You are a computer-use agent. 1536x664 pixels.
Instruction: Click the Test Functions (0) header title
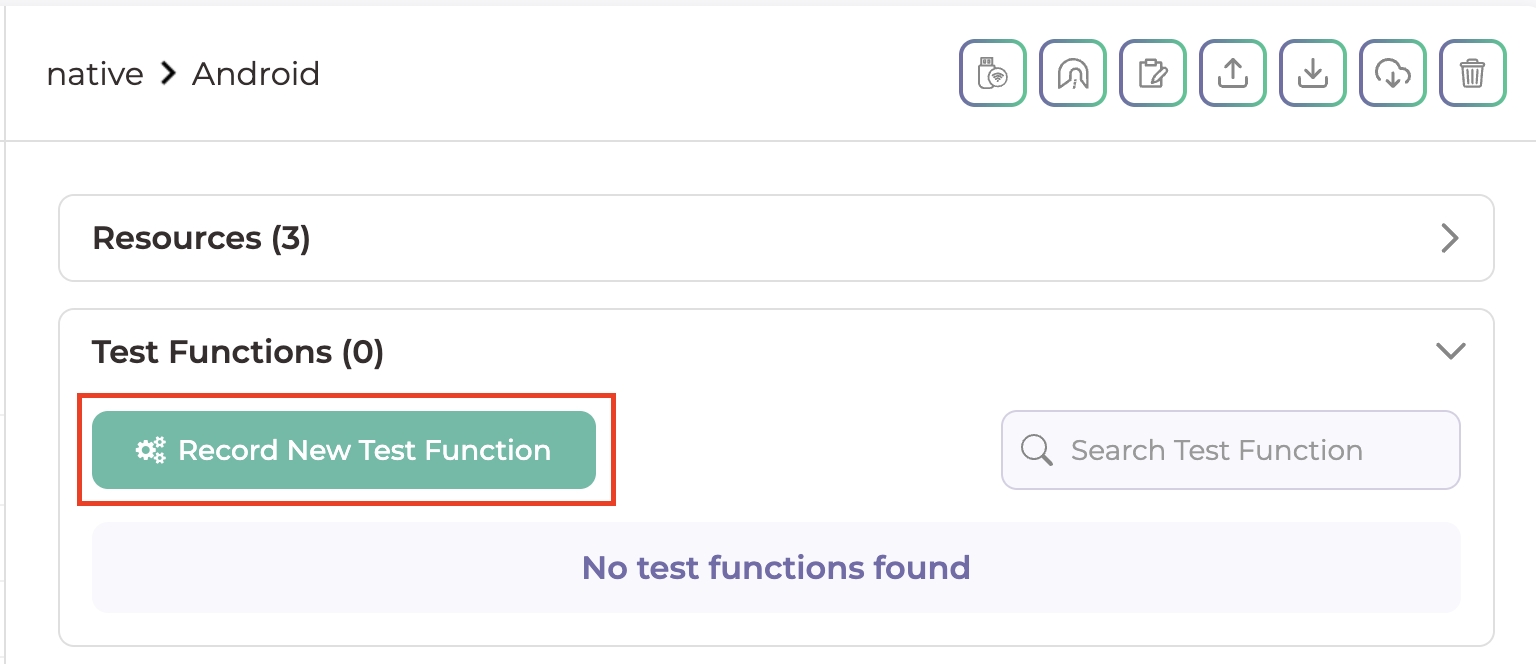(x=238, y=352)
